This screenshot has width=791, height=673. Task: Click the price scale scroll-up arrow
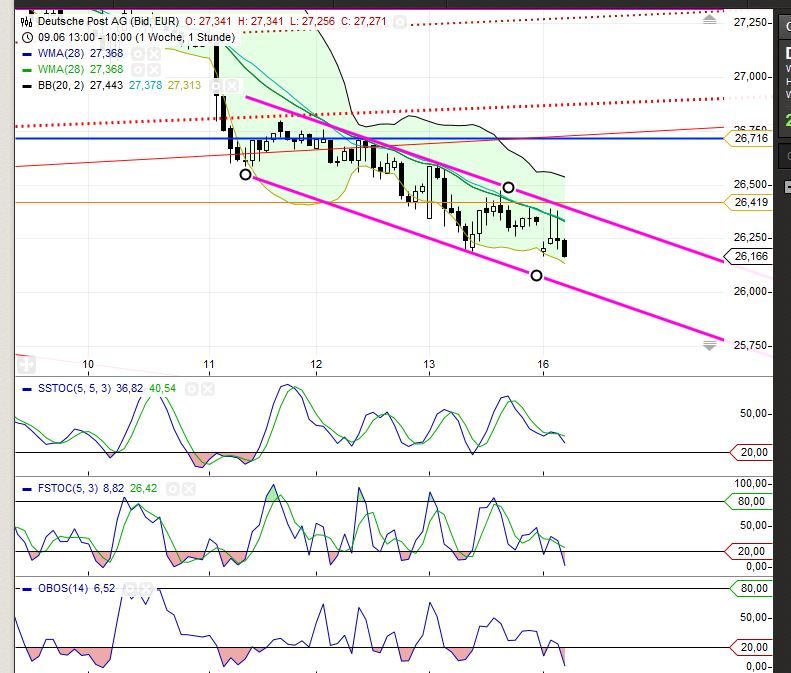(x=710, y=20)
